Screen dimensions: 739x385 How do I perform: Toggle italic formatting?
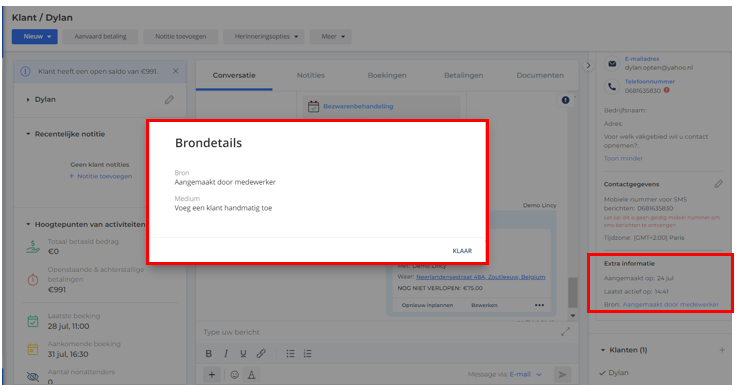point(226,353)
